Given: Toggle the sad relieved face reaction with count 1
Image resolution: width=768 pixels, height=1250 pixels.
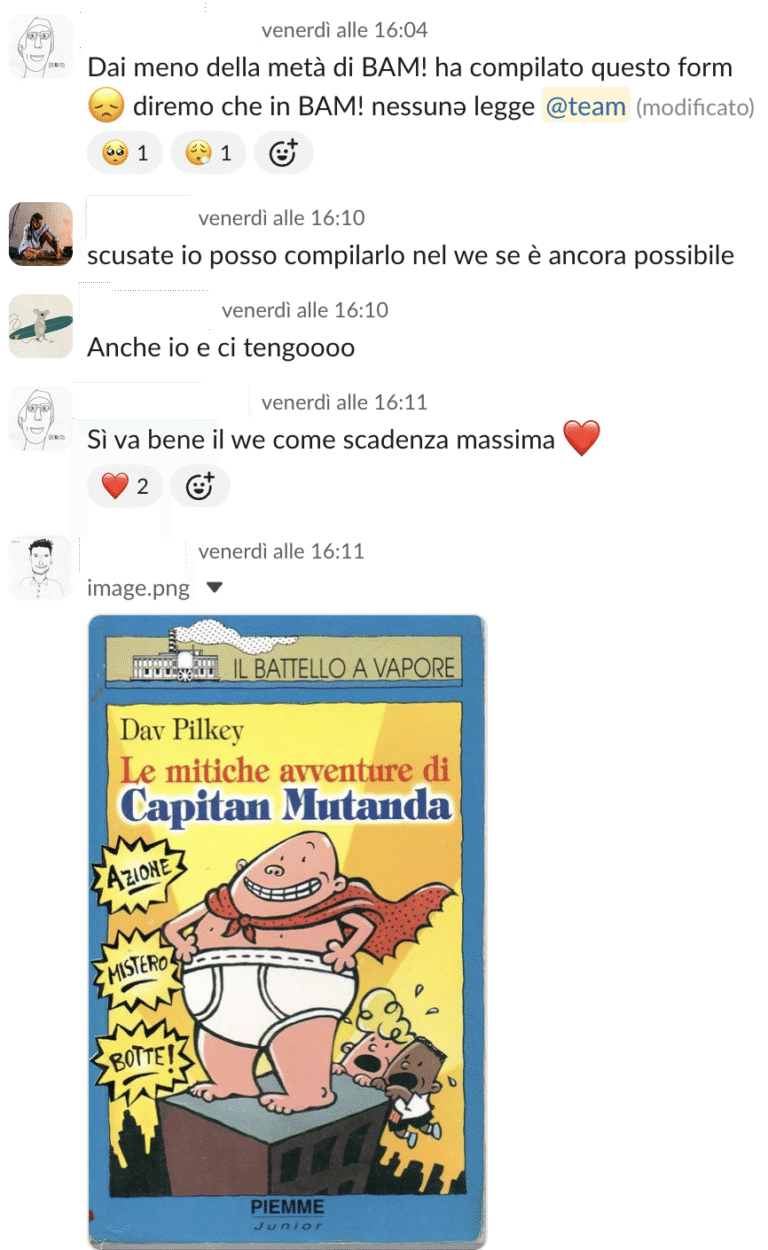Looking at the screenshot, I should tap(208, 153).
